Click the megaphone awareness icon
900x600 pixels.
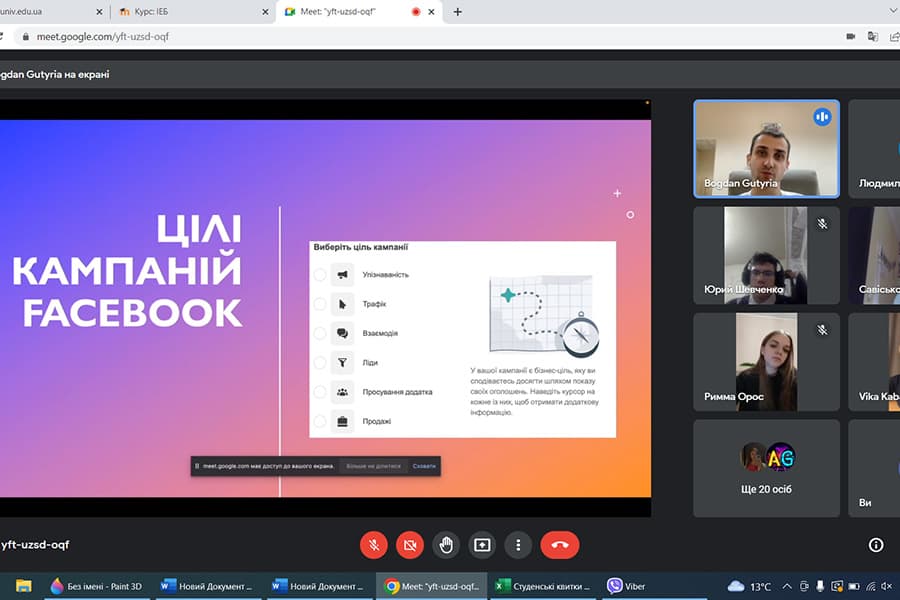coord(342,275)
